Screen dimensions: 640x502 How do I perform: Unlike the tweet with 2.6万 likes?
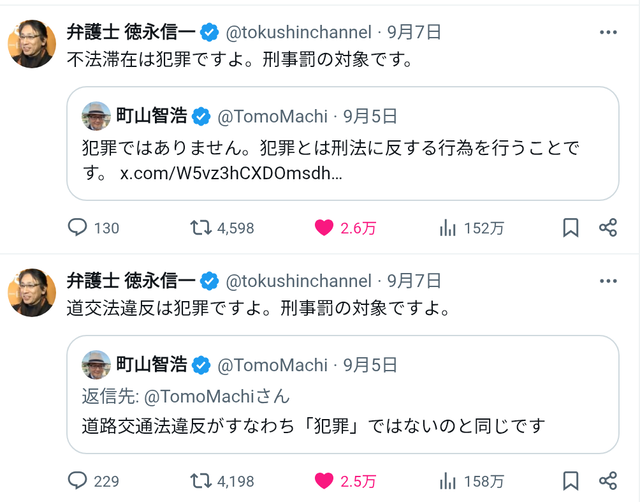[x=324, y=227]
